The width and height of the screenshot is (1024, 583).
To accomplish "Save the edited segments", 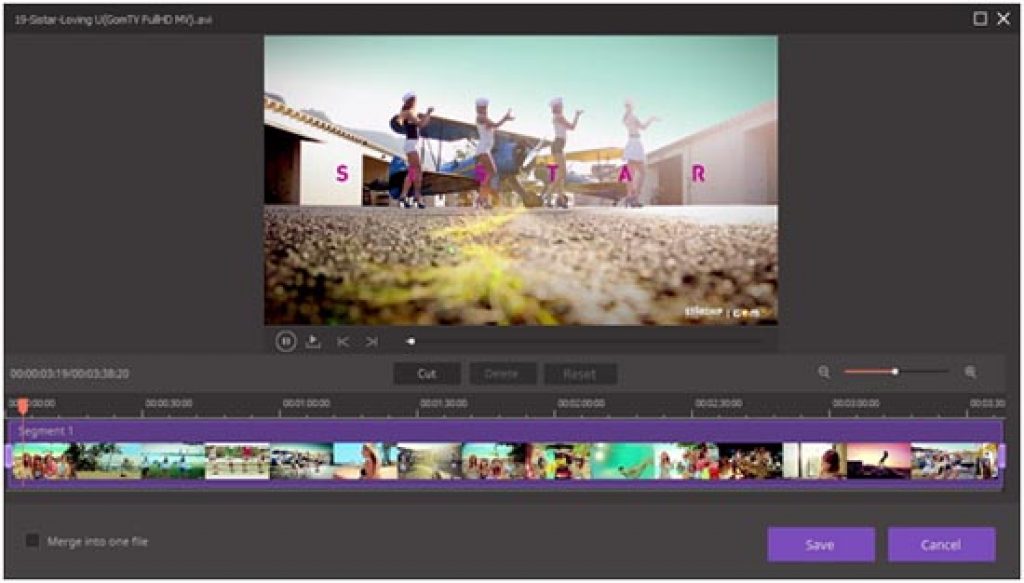I will [x=820, y=544].
